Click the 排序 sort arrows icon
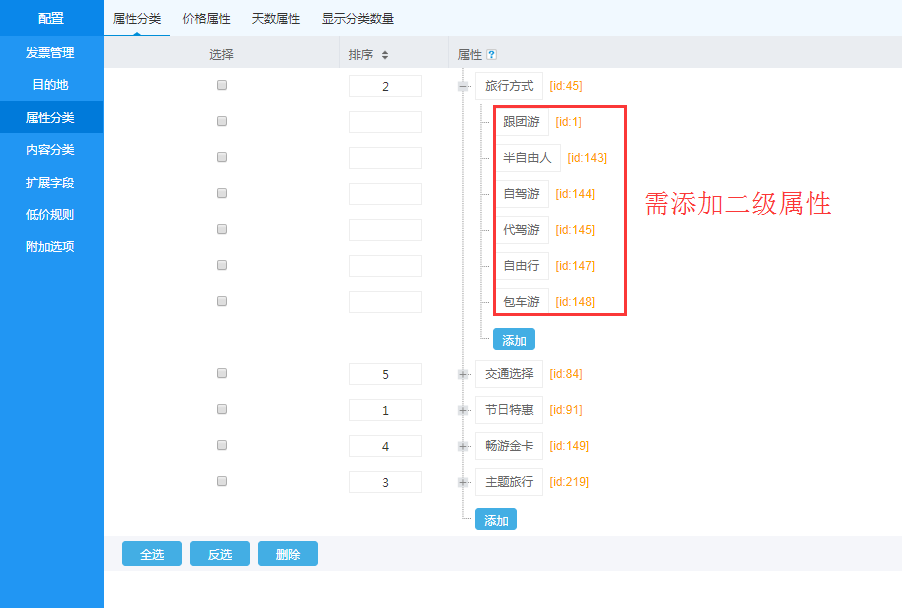 click(x=385, y=55)
